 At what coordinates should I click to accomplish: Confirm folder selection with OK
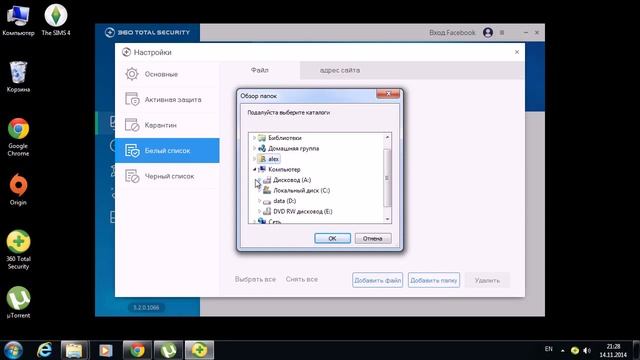332,238
